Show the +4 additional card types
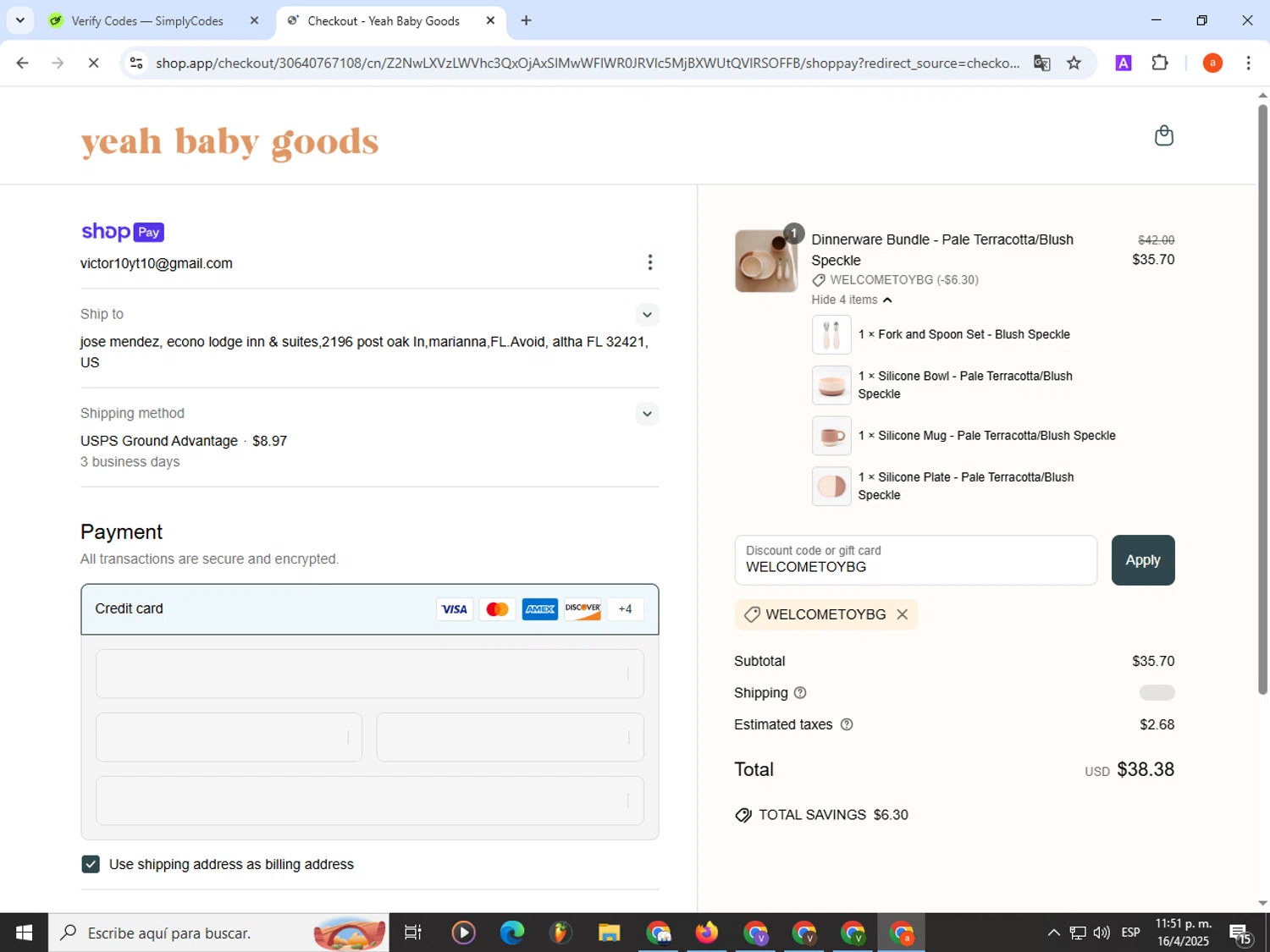1270x952 pixels. [625, 609]
